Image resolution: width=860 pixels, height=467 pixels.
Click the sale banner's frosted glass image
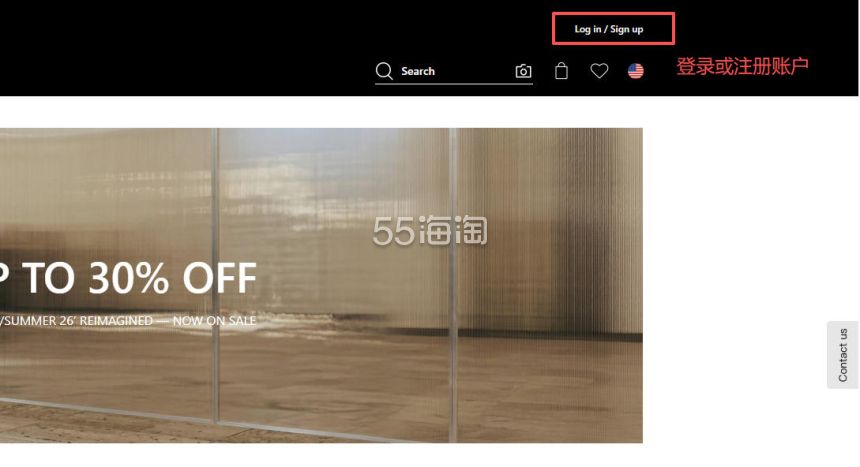(x=321, y=285)
